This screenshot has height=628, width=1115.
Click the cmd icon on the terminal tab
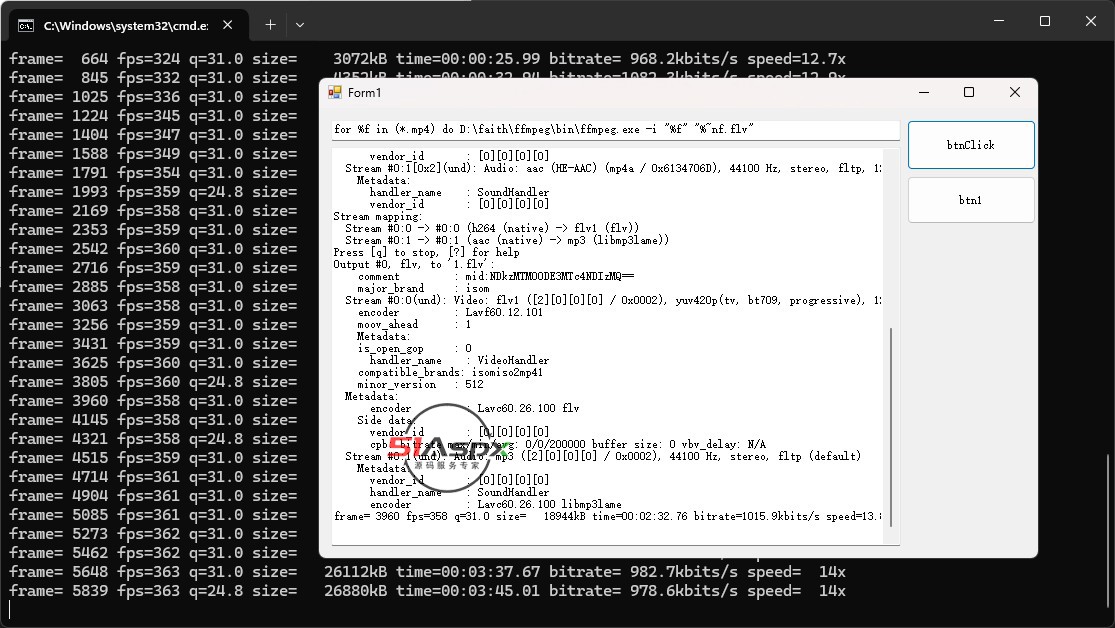(26, 26)
